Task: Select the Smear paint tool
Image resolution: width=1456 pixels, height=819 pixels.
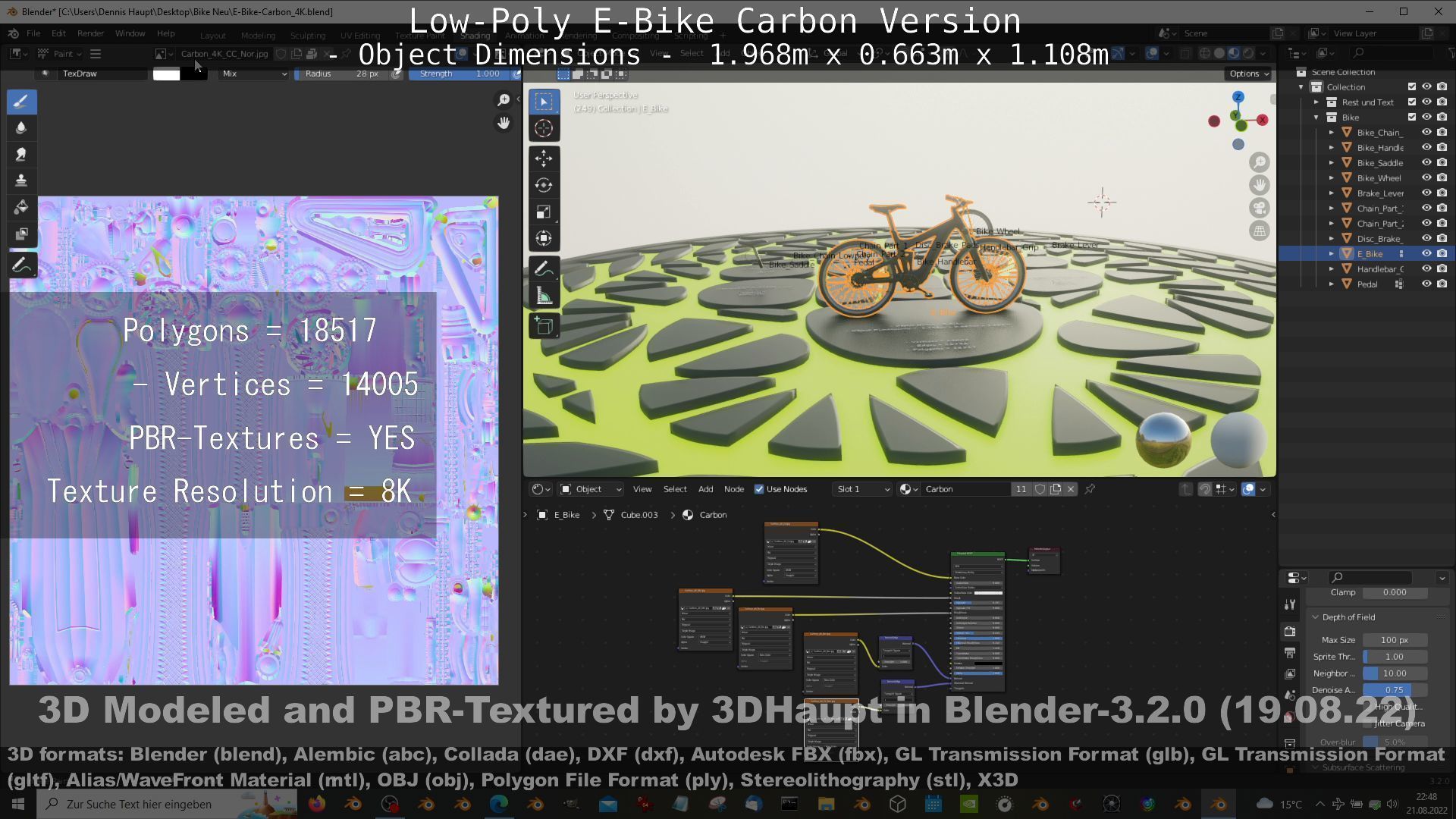Action: click(21, 154)
